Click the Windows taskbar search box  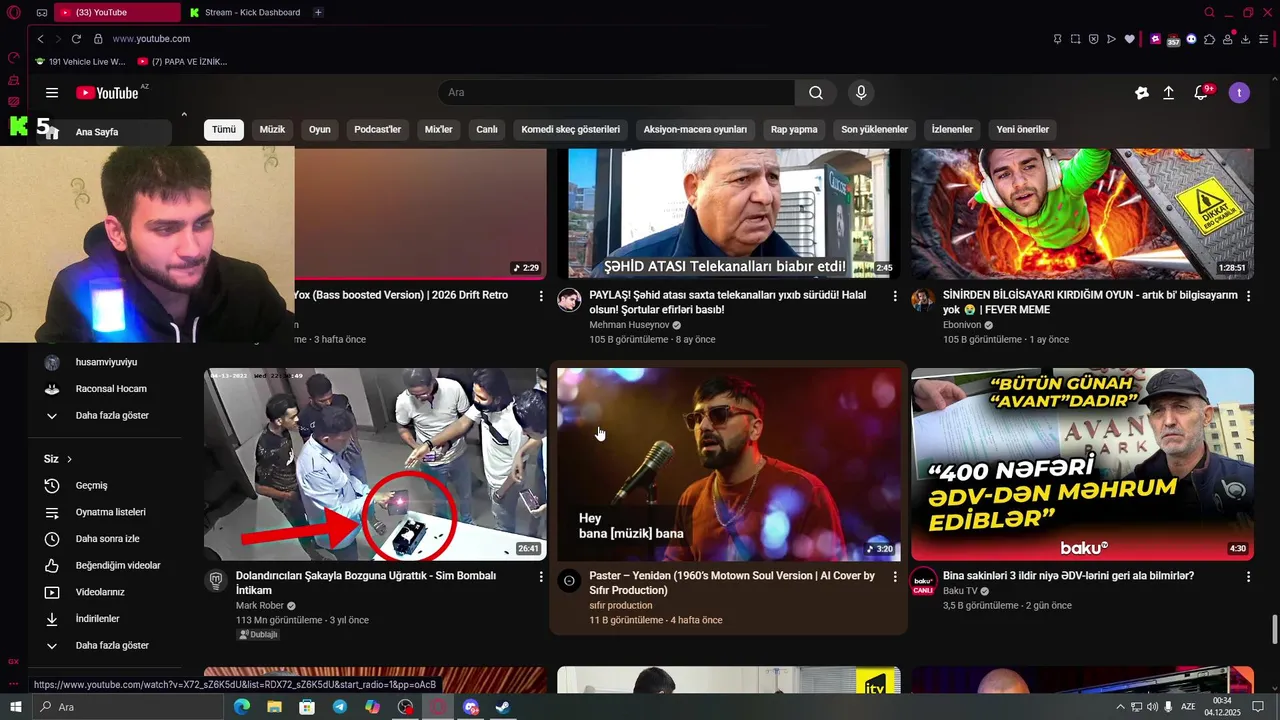(x=130, y=707)
